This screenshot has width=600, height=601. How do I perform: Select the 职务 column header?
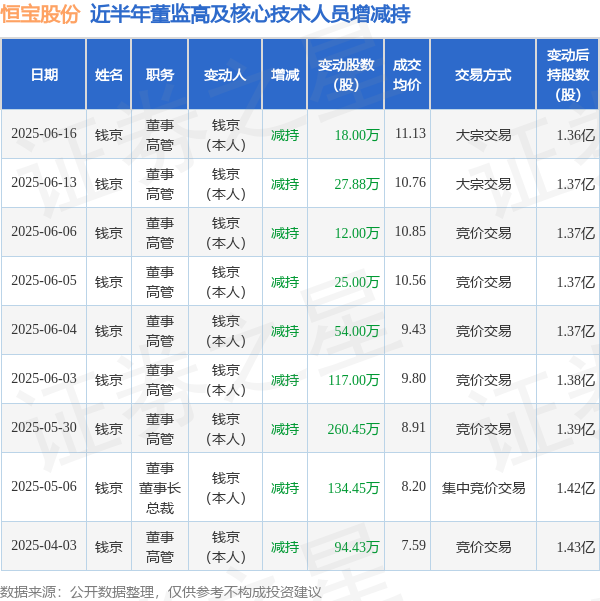[x=159, y=74]
